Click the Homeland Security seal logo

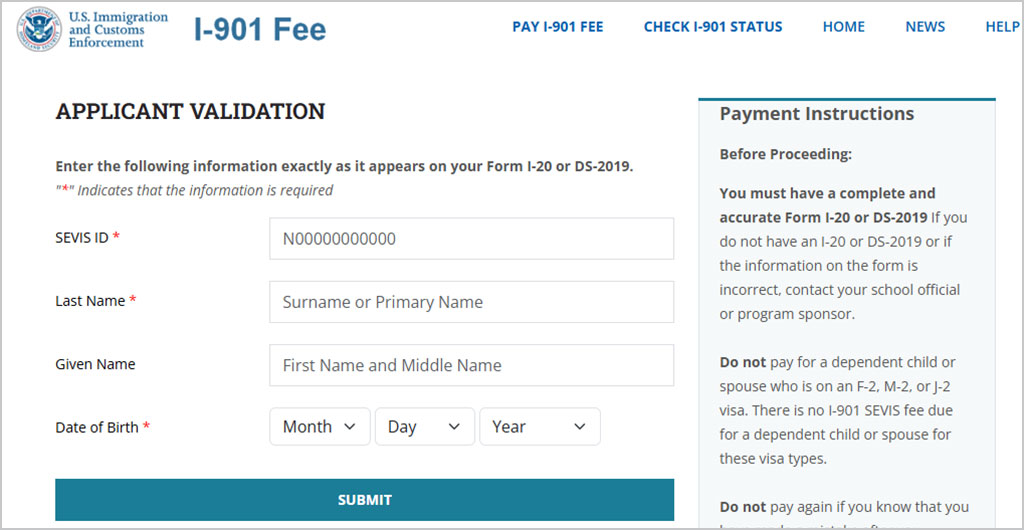[x=39, y=29]
